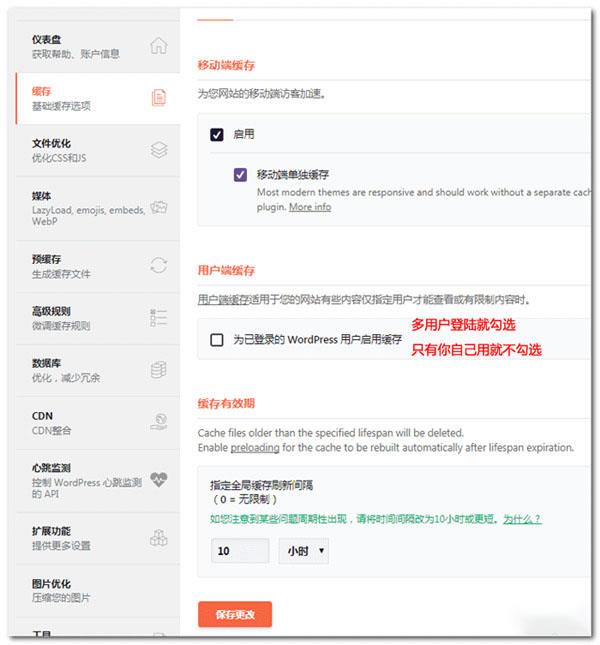Follow the preloading link
The width and height of the screenshot is (600, 645).
coord(255,448)
